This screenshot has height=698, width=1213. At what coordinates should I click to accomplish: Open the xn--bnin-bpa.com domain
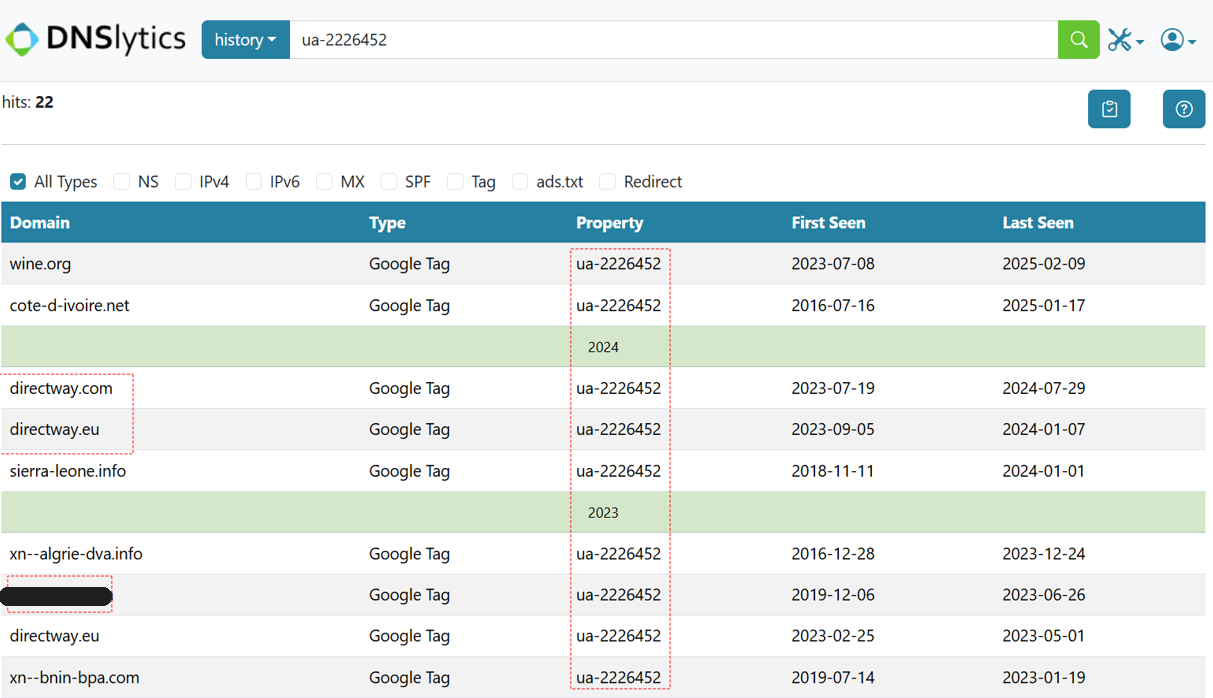(x=74, y=677)
